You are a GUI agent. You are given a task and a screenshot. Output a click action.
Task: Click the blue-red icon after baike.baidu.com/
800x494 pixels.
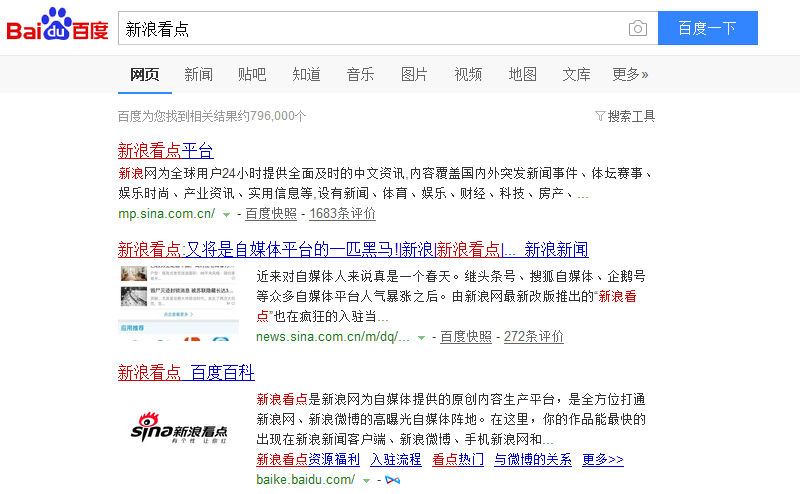coord(392,480)
